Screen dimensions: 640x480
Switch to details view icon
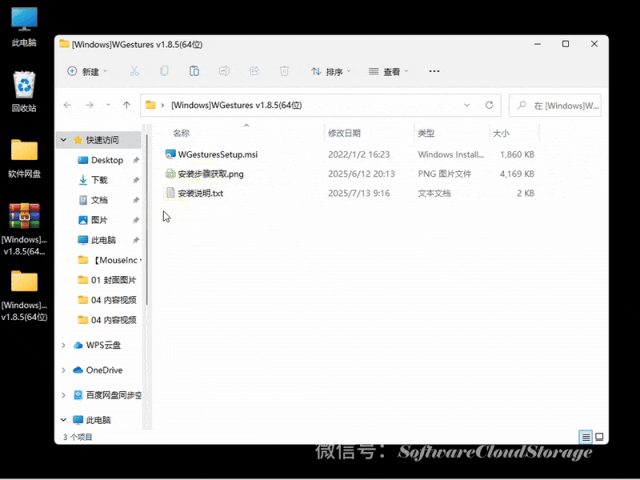[x=586, y=437]
